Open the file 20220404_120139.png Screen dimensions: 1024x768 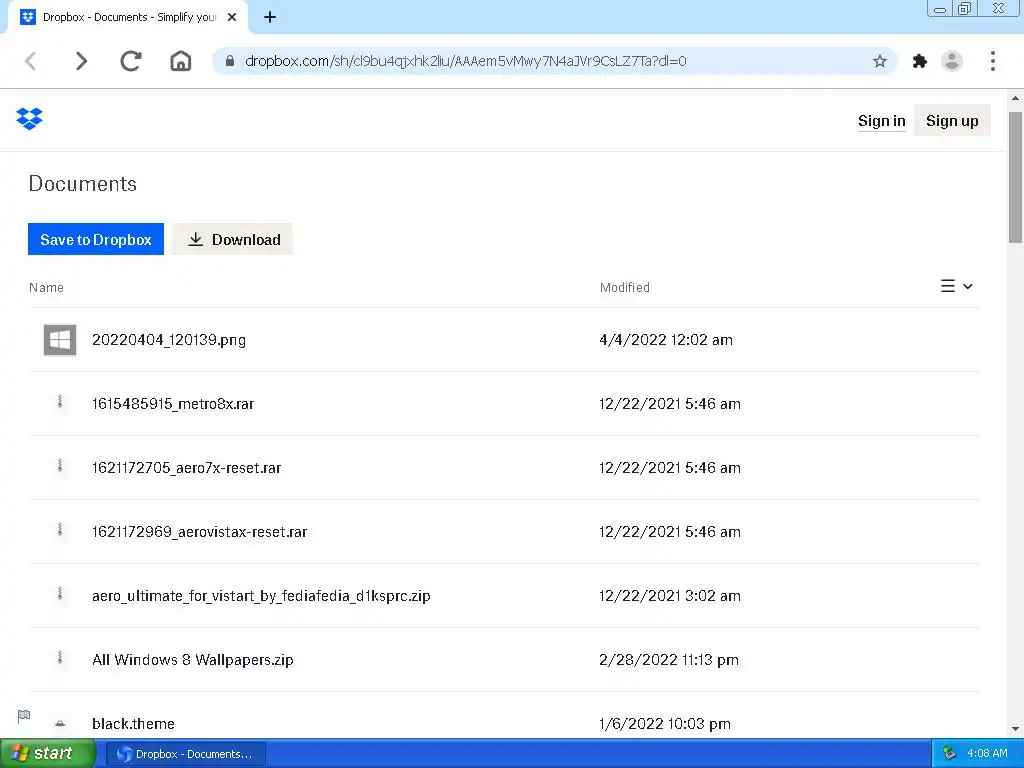[169, 340]
